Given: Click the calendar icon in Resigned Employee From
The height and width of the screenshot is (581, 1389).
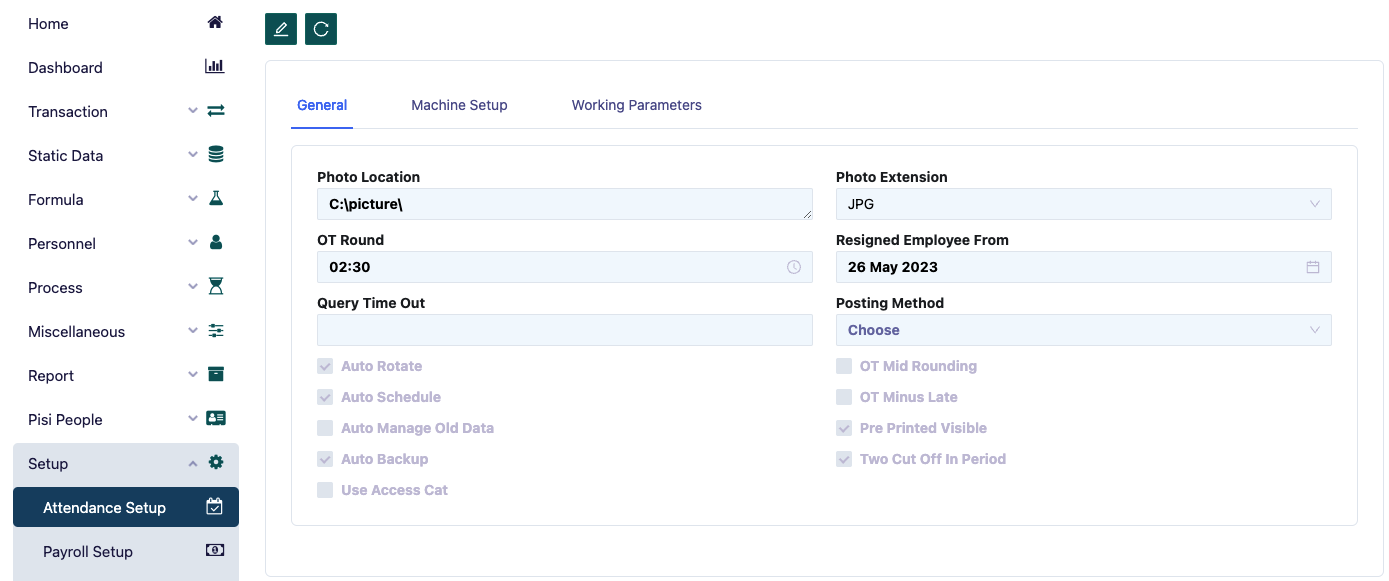Looking at the screenshot, I should (x=1313, y=267).
